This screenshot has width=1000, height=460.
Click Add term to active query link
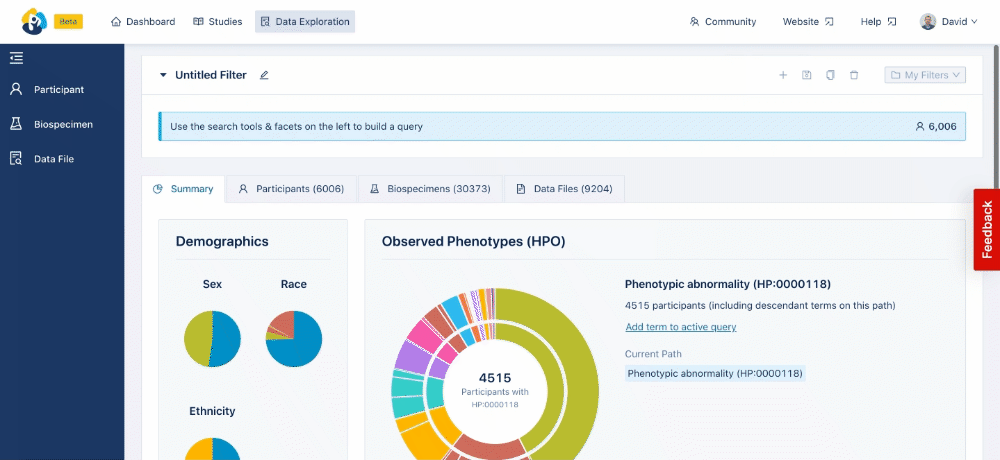coord(680,327)
